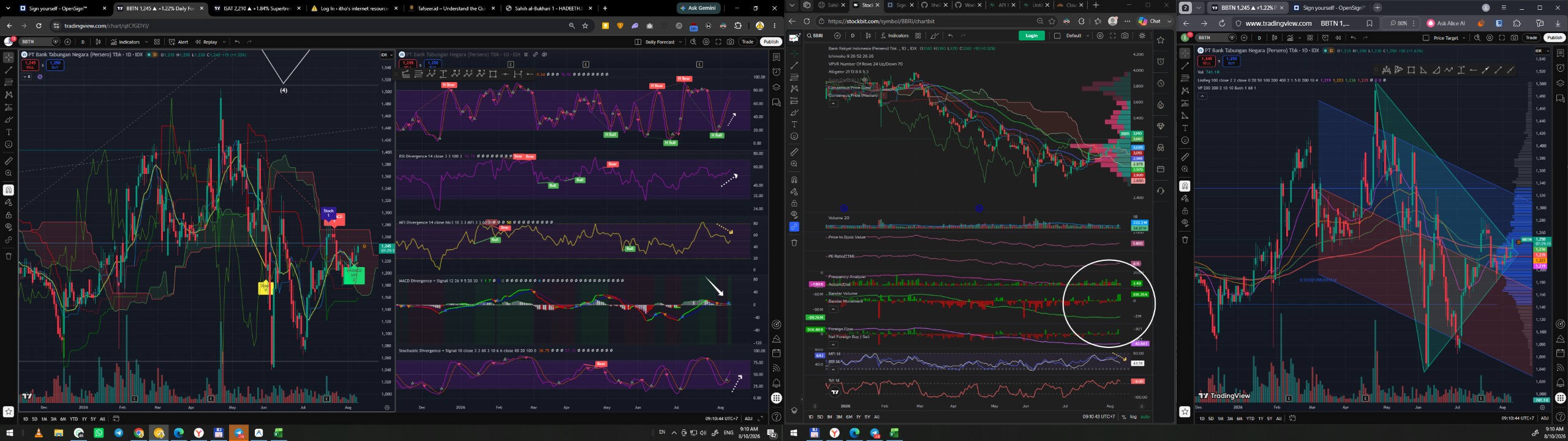The width and height of the screenshot is (1568, 441).
Task: Open Stockbit chart settings gear icon
Action: tap(1100, 36)
